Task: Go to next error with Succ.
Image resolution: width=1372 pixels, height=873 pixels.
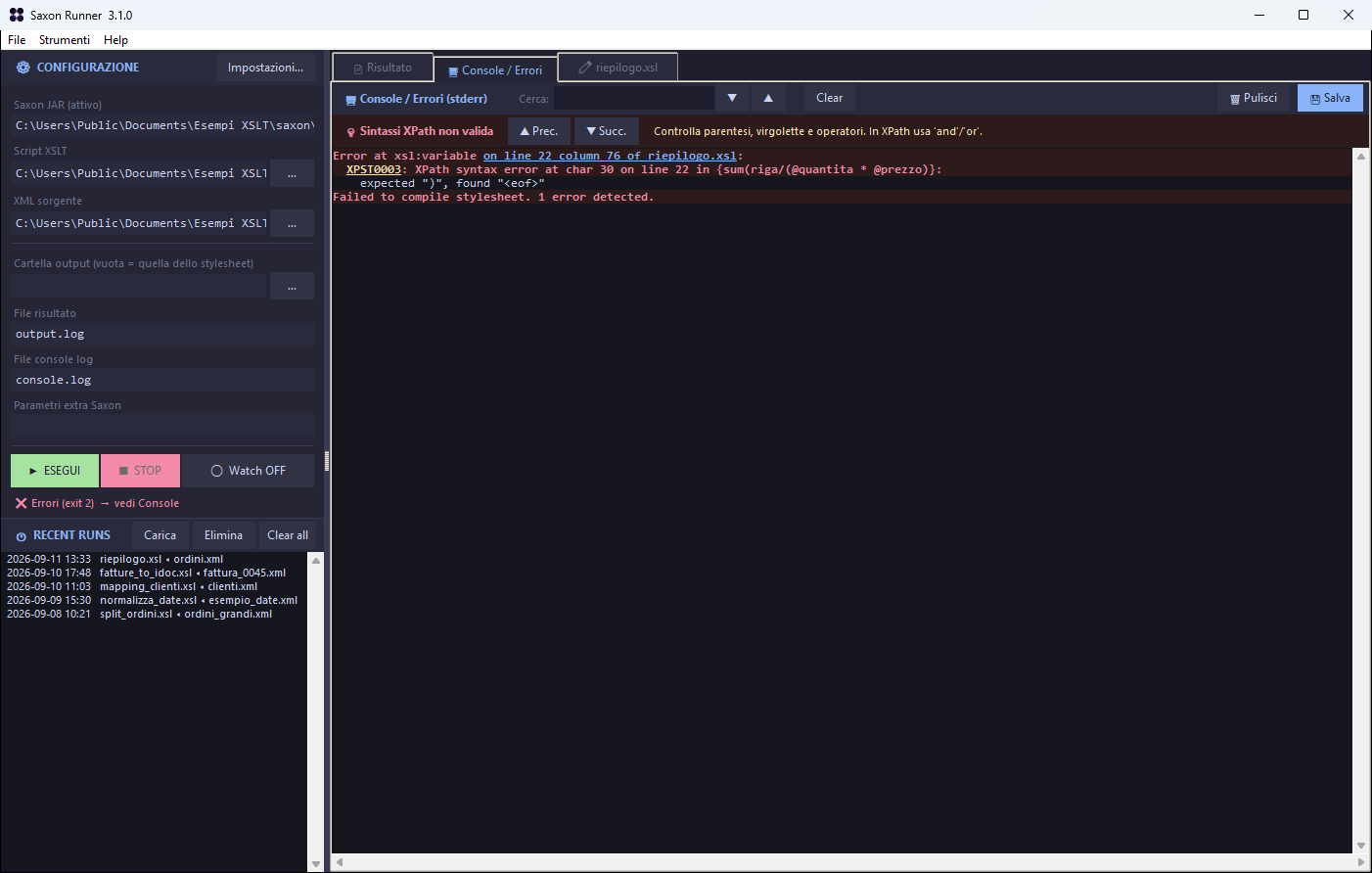Action: coord(606,131)
